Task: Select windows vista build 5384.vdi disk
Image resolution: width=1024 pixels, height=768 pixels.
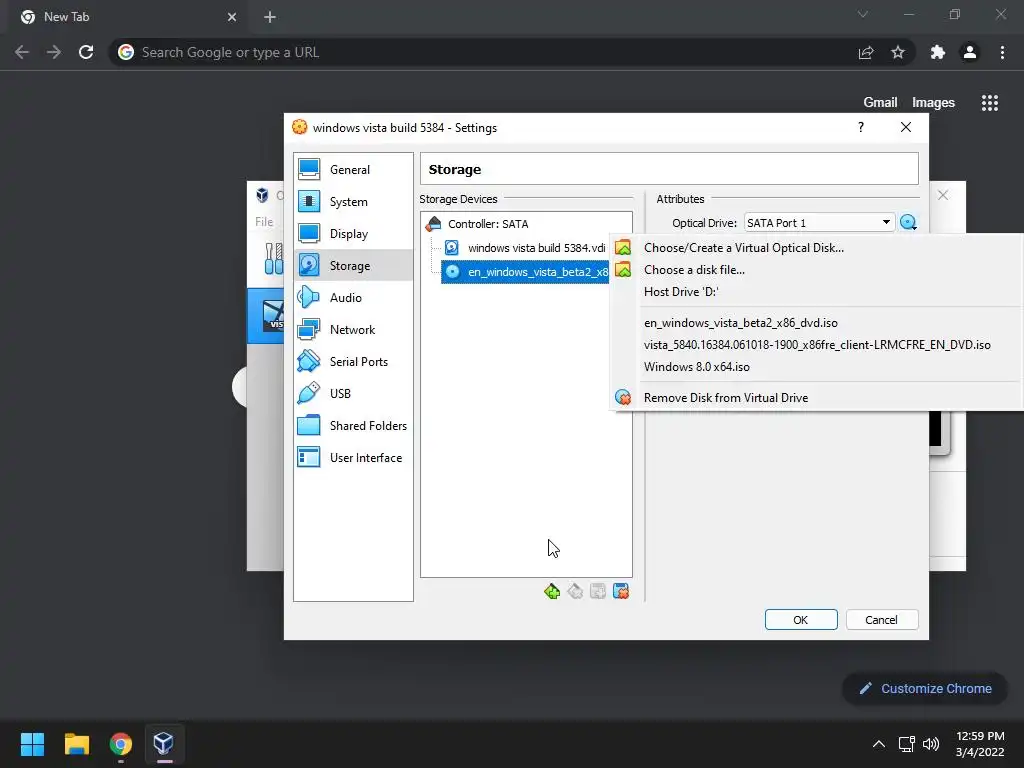Action: [x=526, y=248]
